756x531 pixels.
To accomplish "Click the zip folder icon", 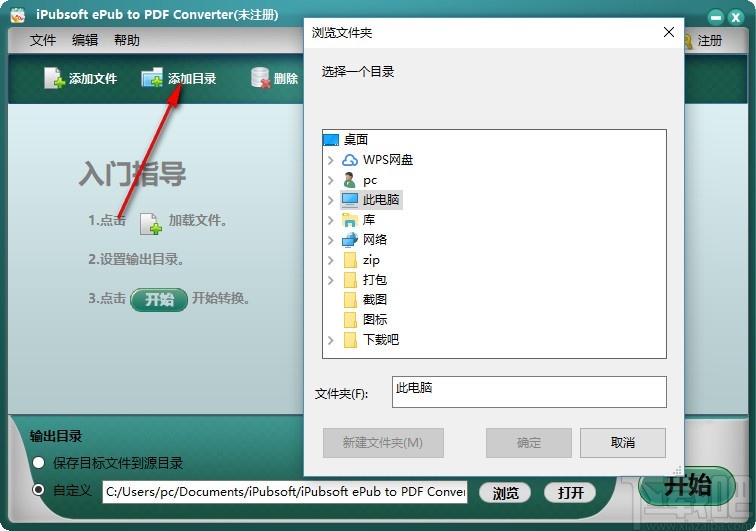I will tap(350, 260).
